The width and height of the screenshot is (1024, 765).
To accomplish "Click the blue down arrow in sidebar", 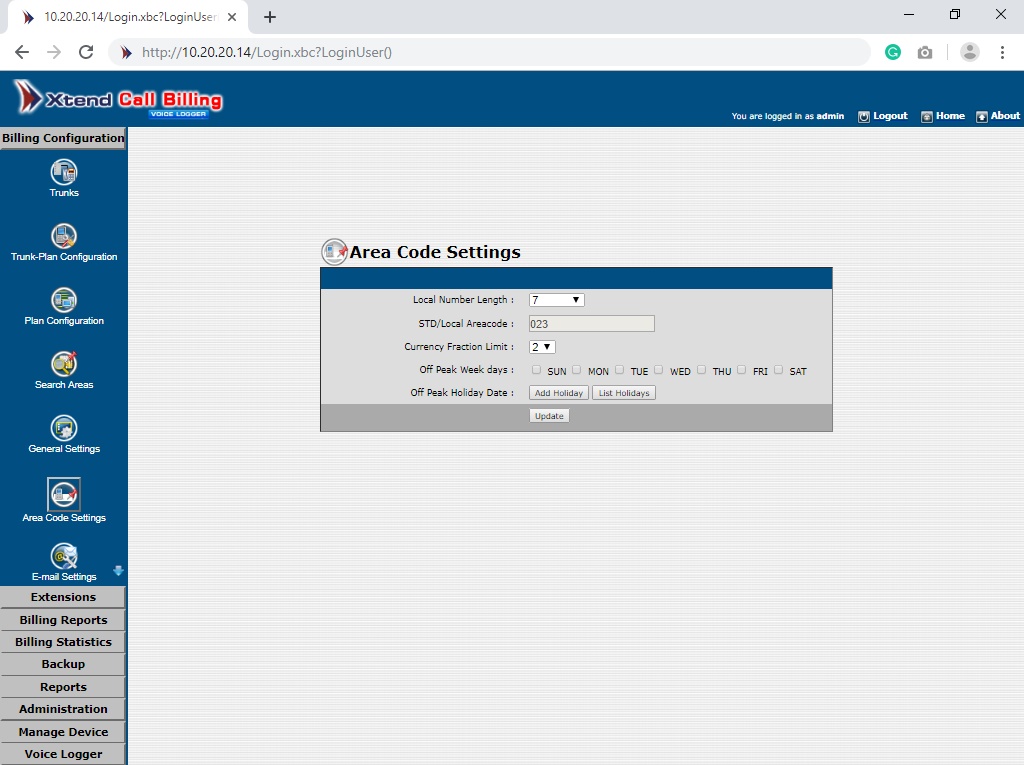I will pos(118,570).
